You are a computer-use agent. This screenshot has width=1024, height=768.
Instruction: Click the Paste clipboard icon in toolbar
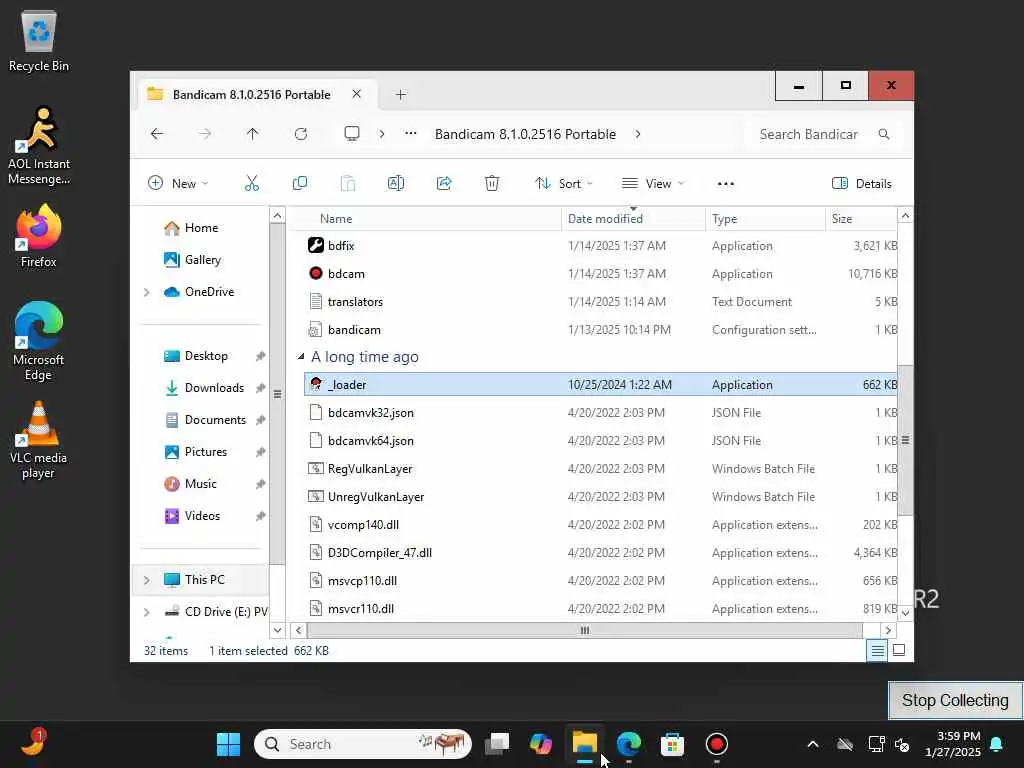348,184
